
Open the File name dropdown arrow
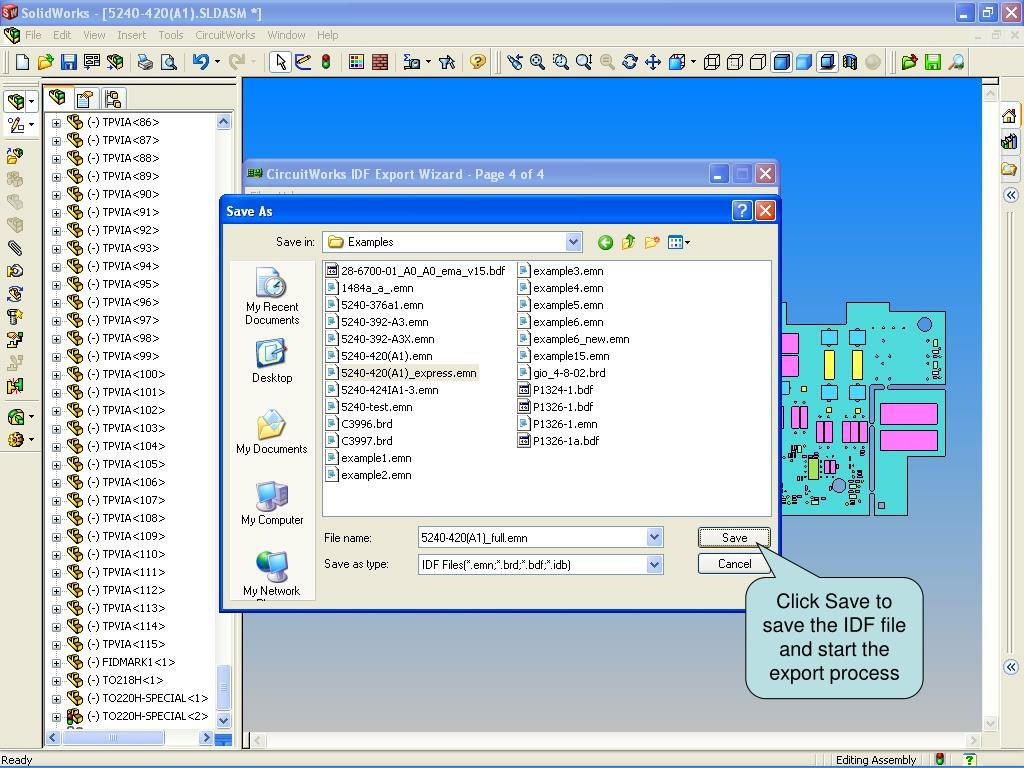tap(654, 537)
